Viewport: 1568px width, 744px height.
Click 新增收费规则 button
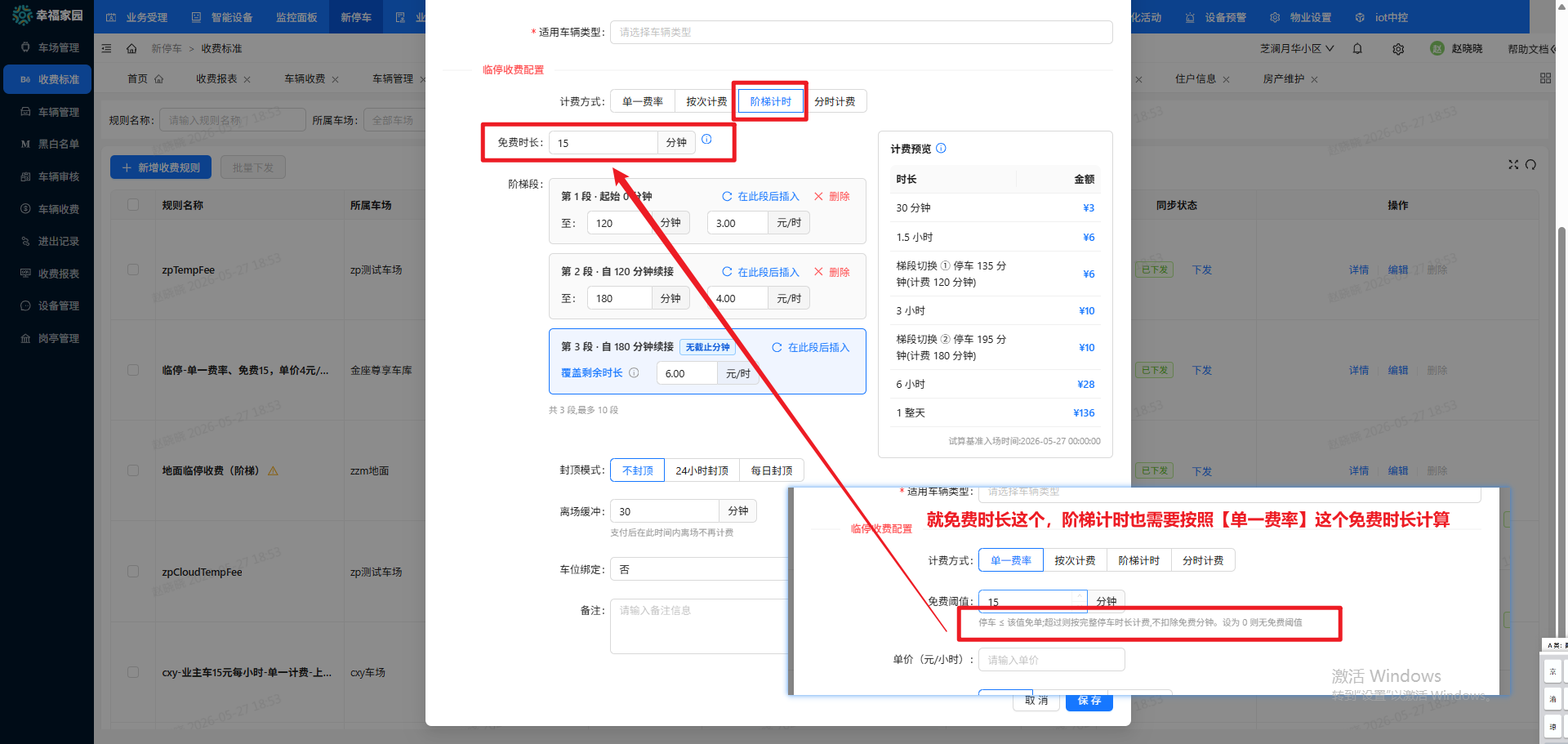coord(161,167)
